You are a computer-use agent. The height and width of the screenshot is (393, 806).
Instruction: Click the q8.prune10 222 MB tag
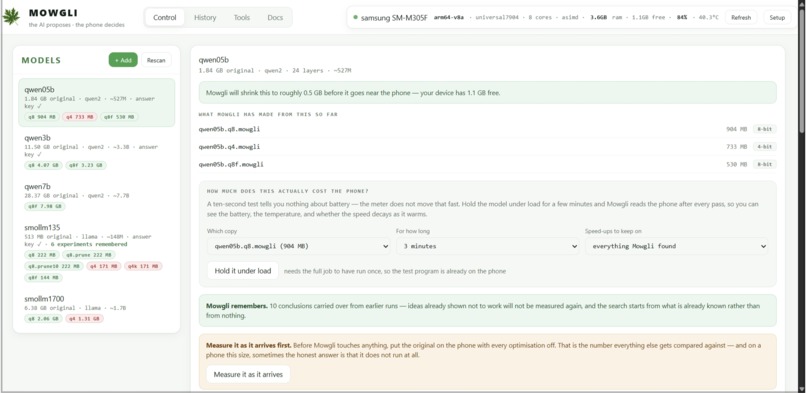[53, 266]
